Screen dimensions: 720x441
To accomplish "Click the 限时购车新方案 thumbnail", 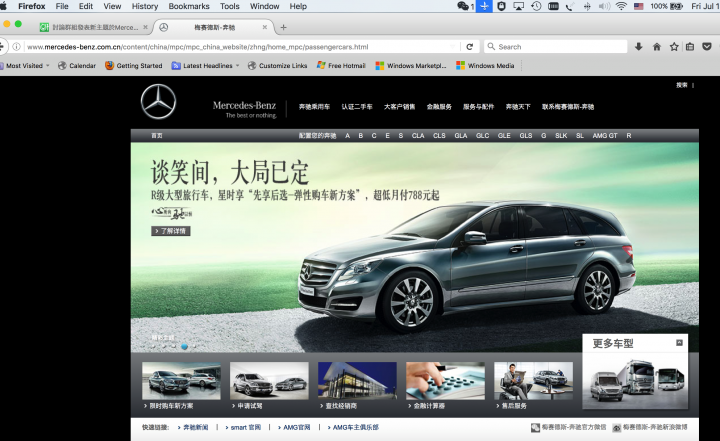I will pos(181,380).
